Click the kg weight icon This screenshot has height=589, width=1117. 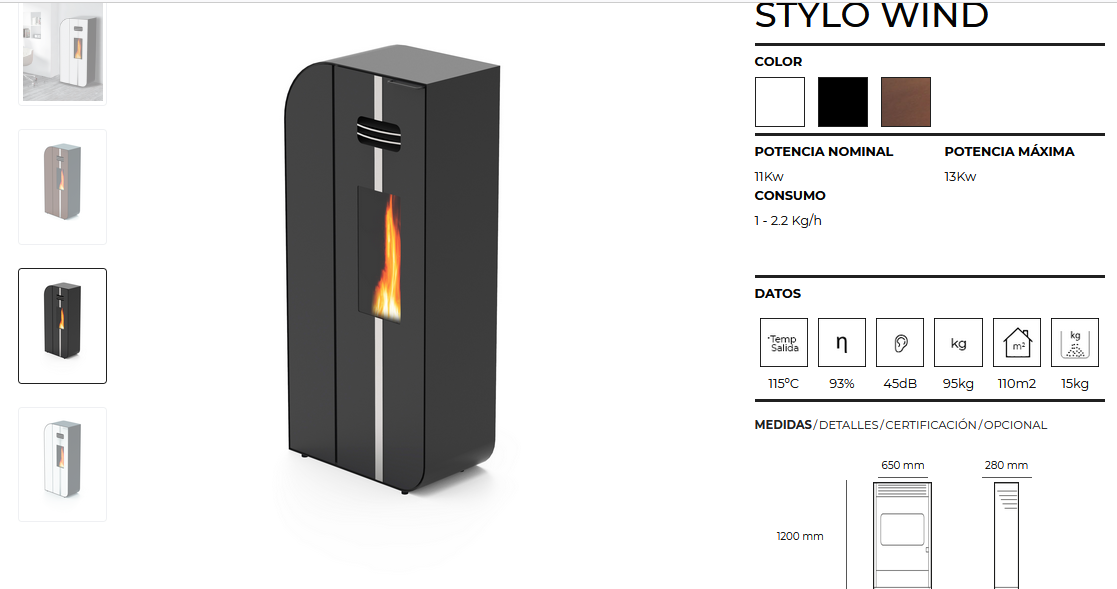click(x=958, y=343)
